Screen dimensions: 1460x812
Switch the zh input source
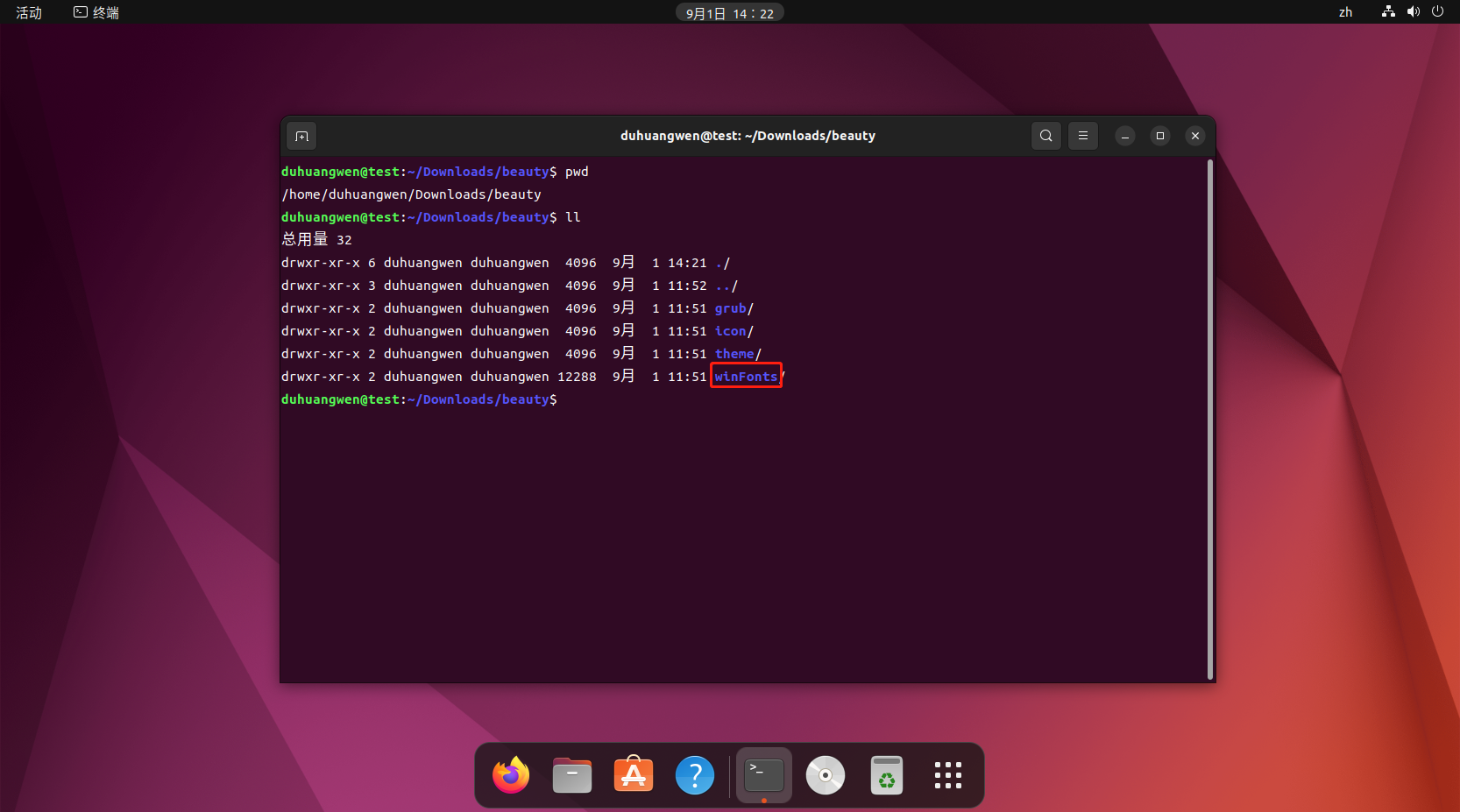1345,12
